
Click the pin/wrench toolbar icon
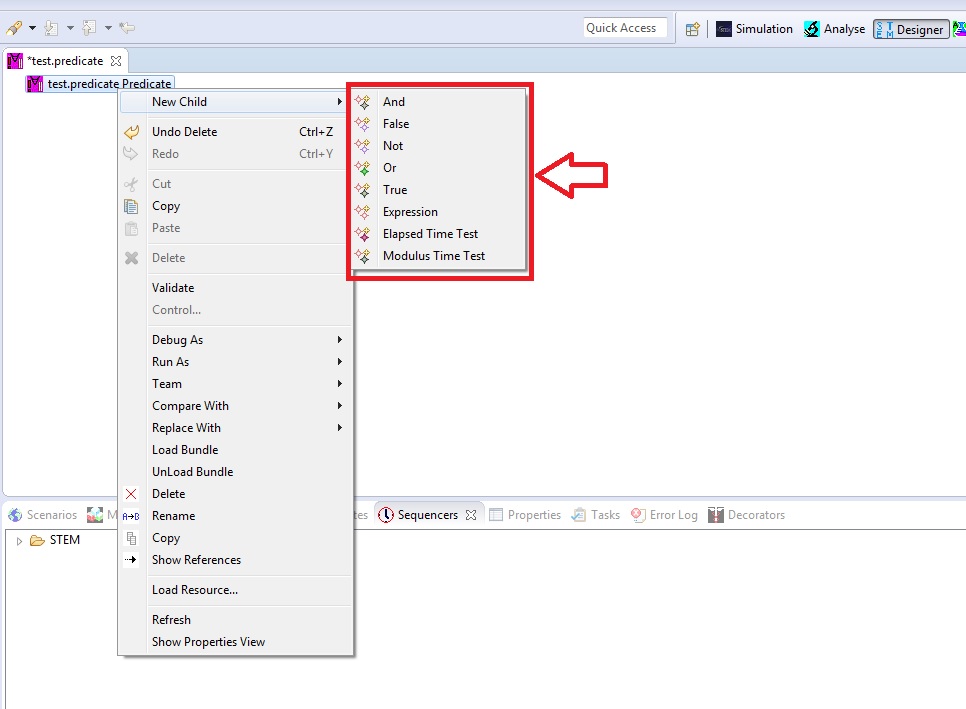pos(14,28)
